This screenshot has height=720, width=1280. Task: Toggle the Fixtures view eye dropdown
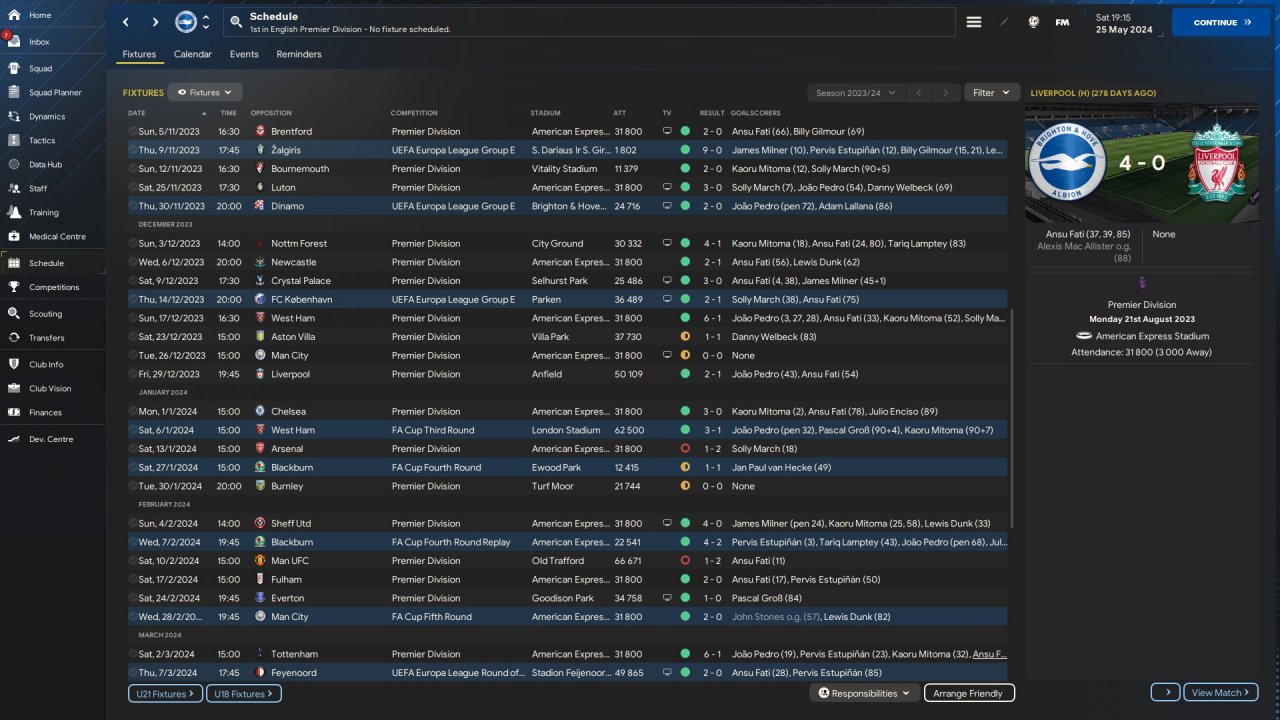[x=204, y=92]
